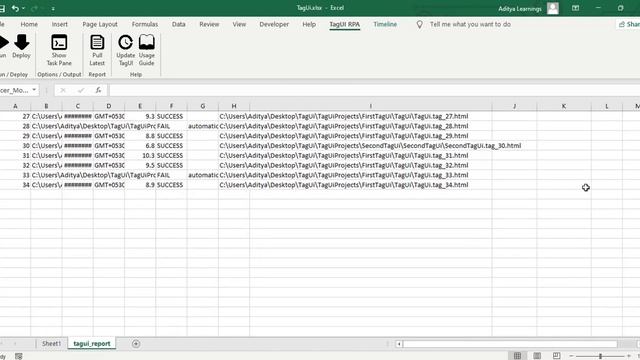Click the zoom slider handle
The image size is (640, 360).
[600, 356]
